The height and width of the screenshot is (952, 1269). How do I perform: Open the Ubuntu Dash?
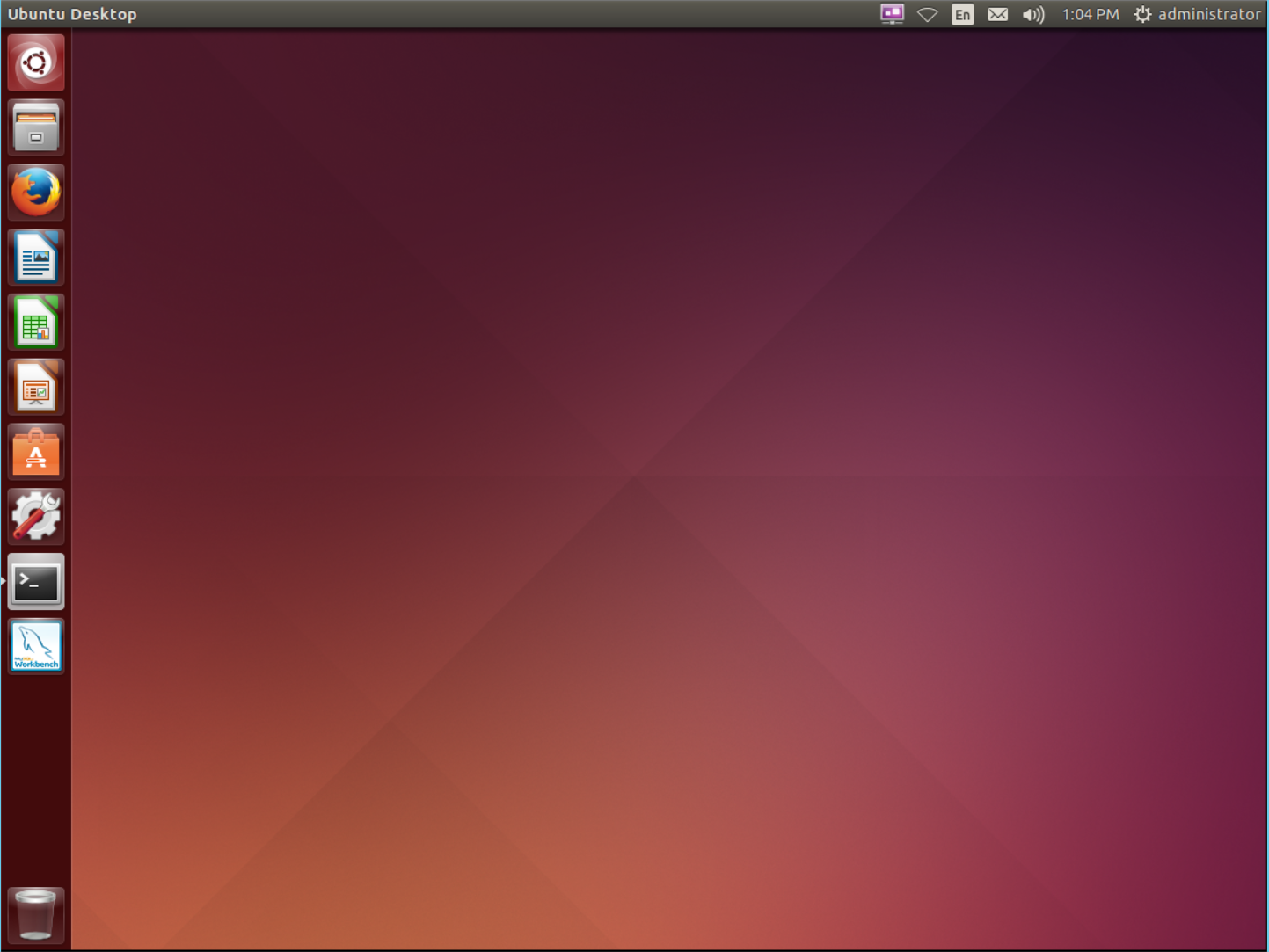(35, 62)
